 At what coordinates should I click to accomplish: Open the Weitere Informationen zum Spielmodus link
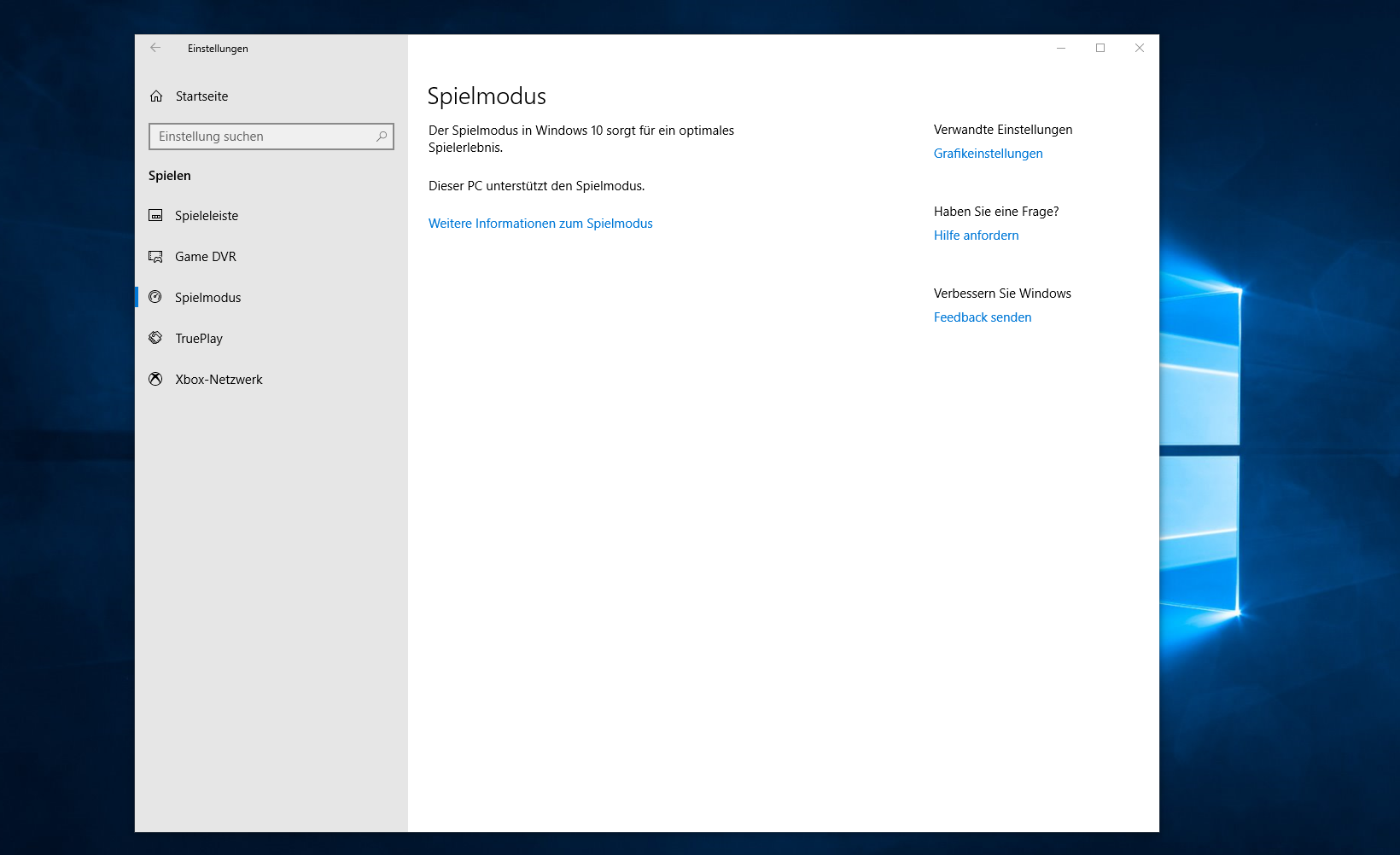(x=540, y=224)
